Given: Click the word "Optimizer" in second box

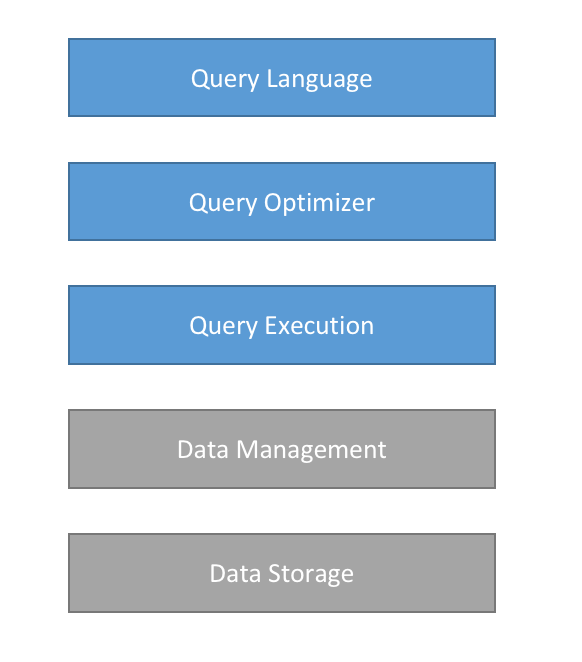Looking at the screenshot, I should (319, 203).
